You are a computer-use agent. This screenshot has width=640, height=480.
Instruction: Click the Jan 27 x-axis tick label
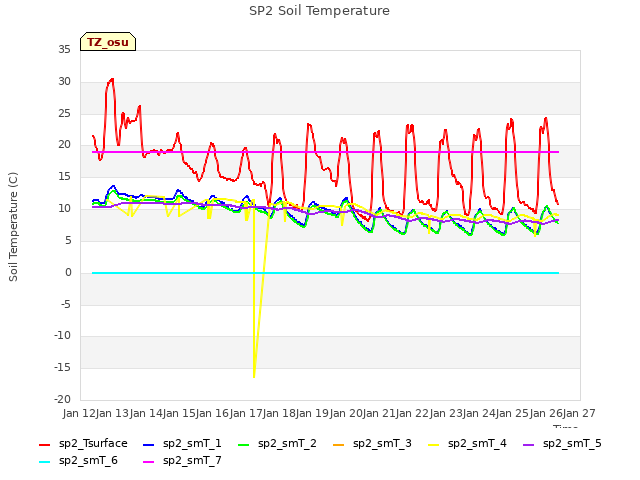click(x=579, y=413)
